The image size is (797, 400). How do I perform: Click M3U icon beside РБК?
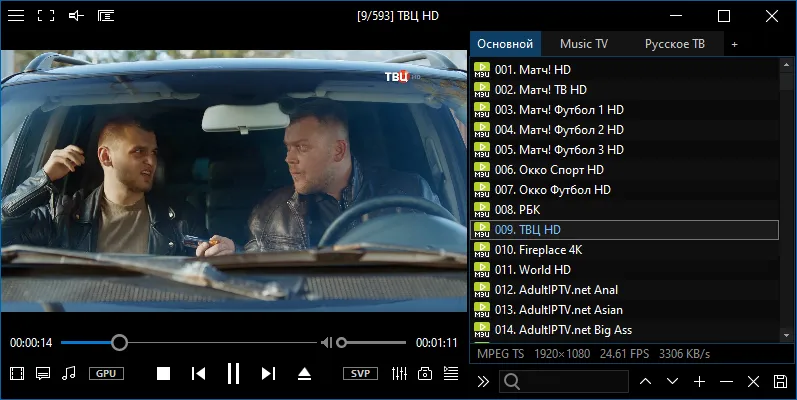[x=482, y=209]
